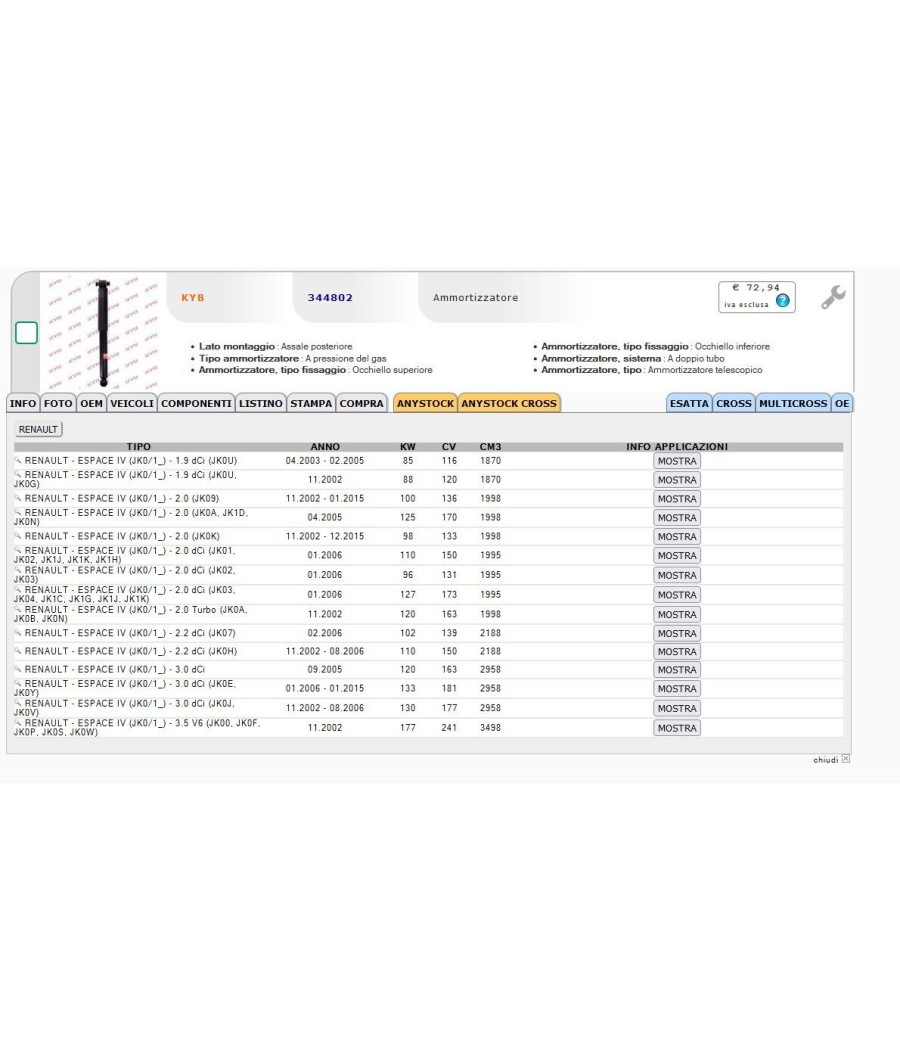This screenshot has height=1050, width=900.
Task: Open the LISTINO tab
Action: point(260,403)
